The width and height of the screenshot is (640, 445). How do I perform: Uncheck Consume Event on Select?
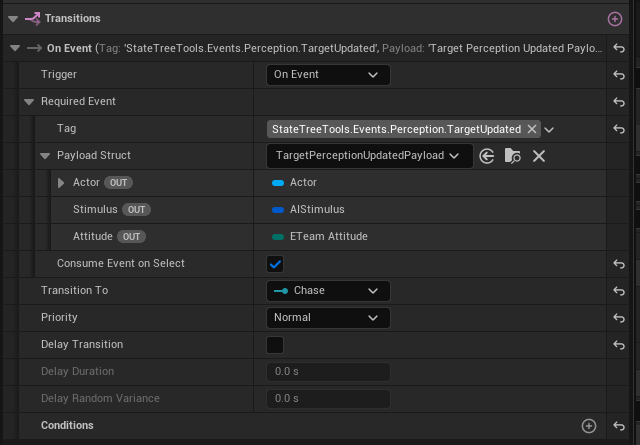(275, 264)
